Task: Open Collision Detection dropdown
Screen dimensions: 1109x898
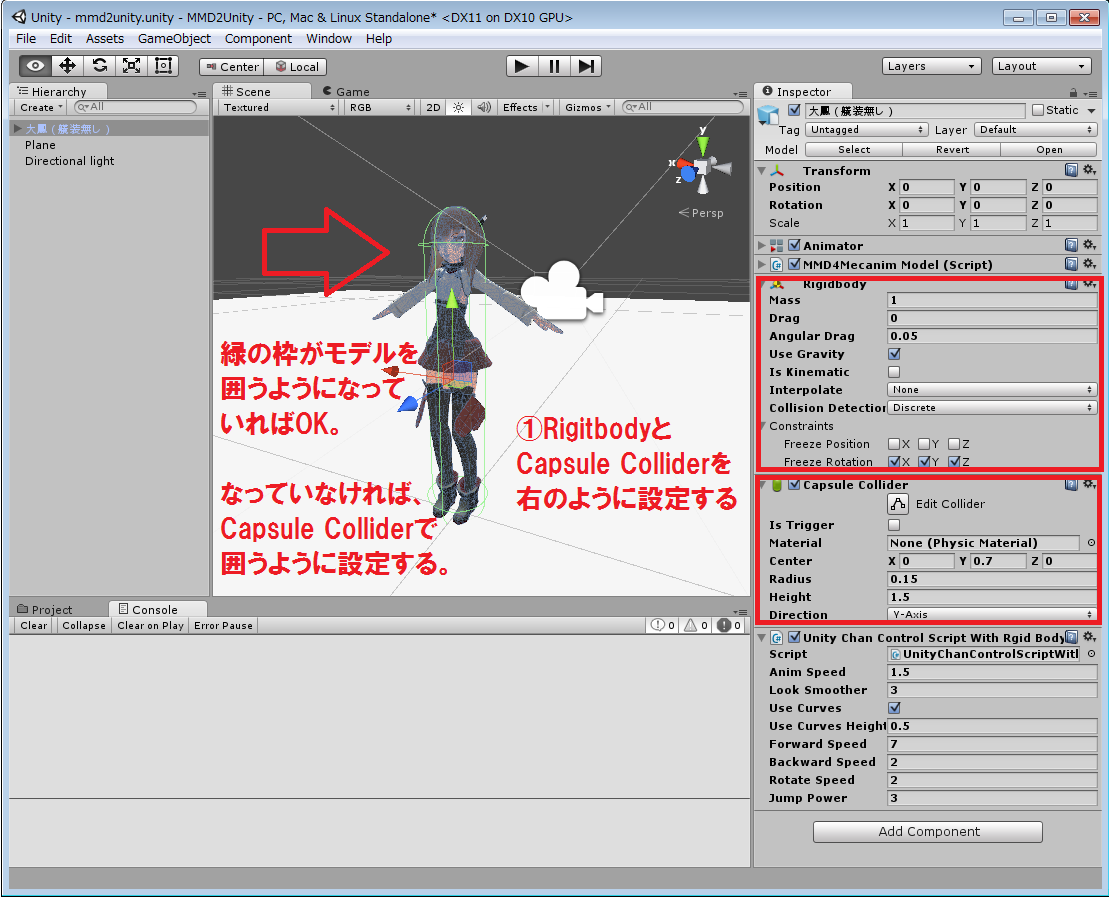Action: (x=992, y=408)
